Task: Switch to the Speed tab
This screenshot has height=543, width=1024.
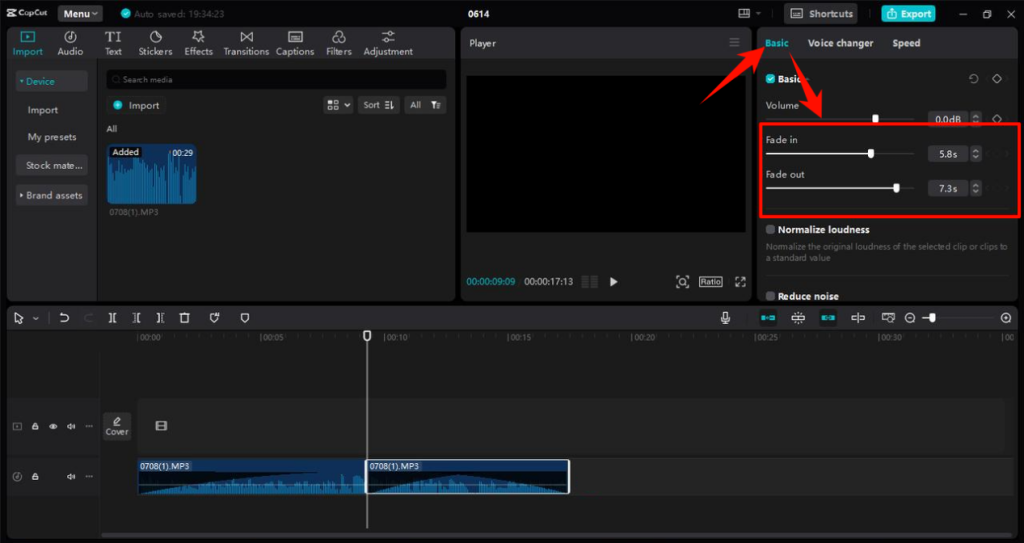Action: point(906,43)
